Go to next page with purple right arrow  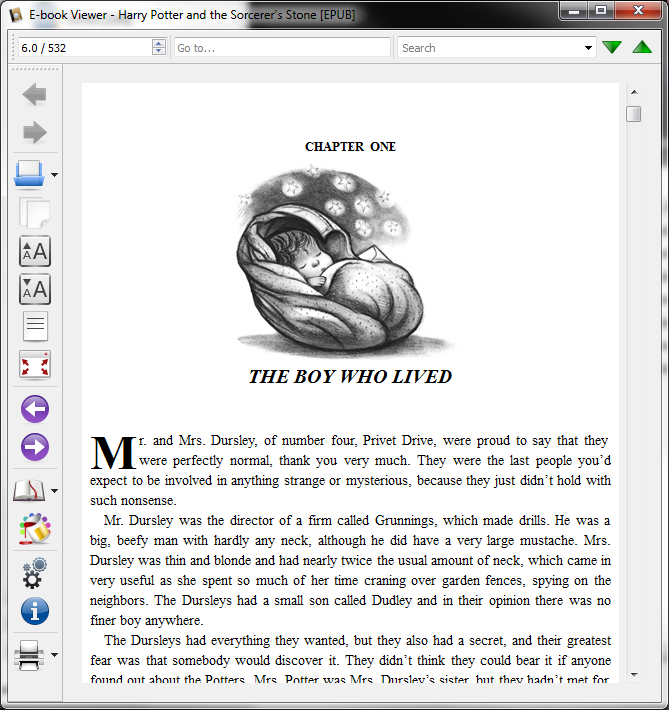[x=35, y=447]
